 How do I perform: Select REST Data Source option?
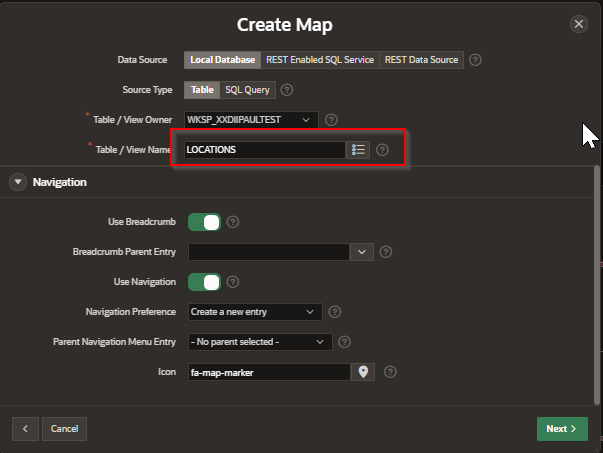click(x=421, y=60)
